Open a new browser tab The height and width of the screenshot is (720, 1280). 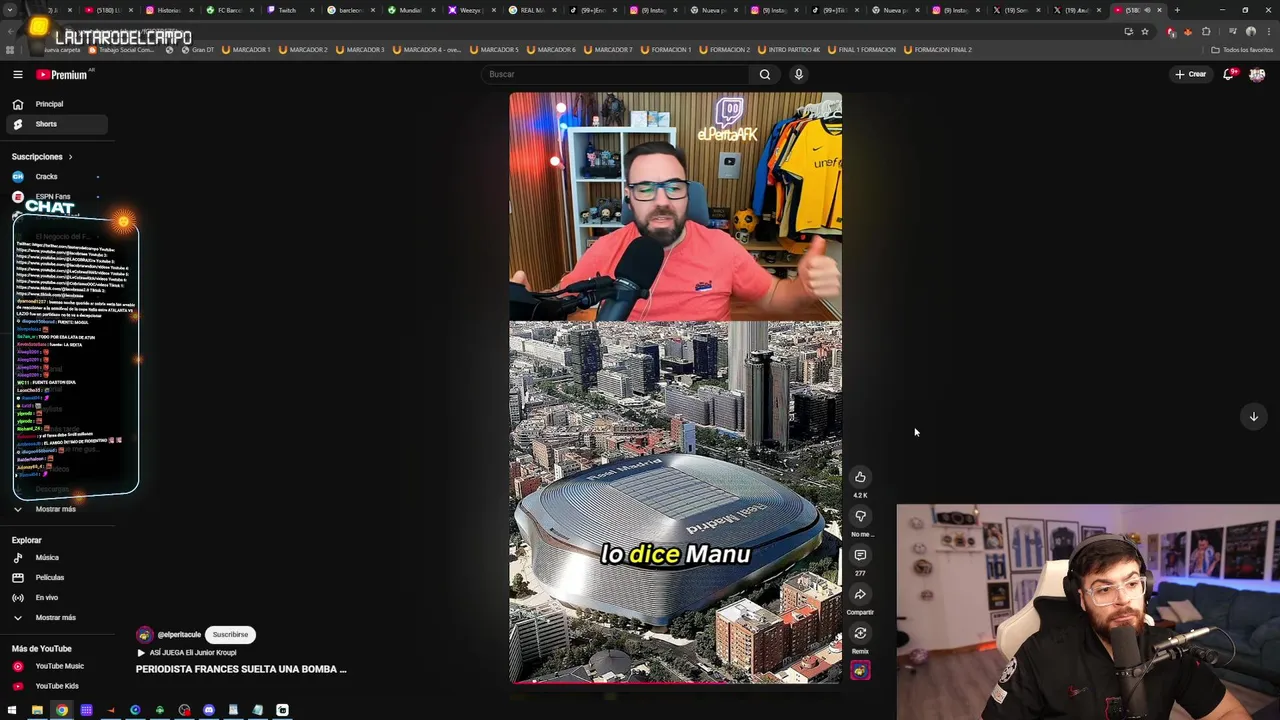coord(1177,10)
